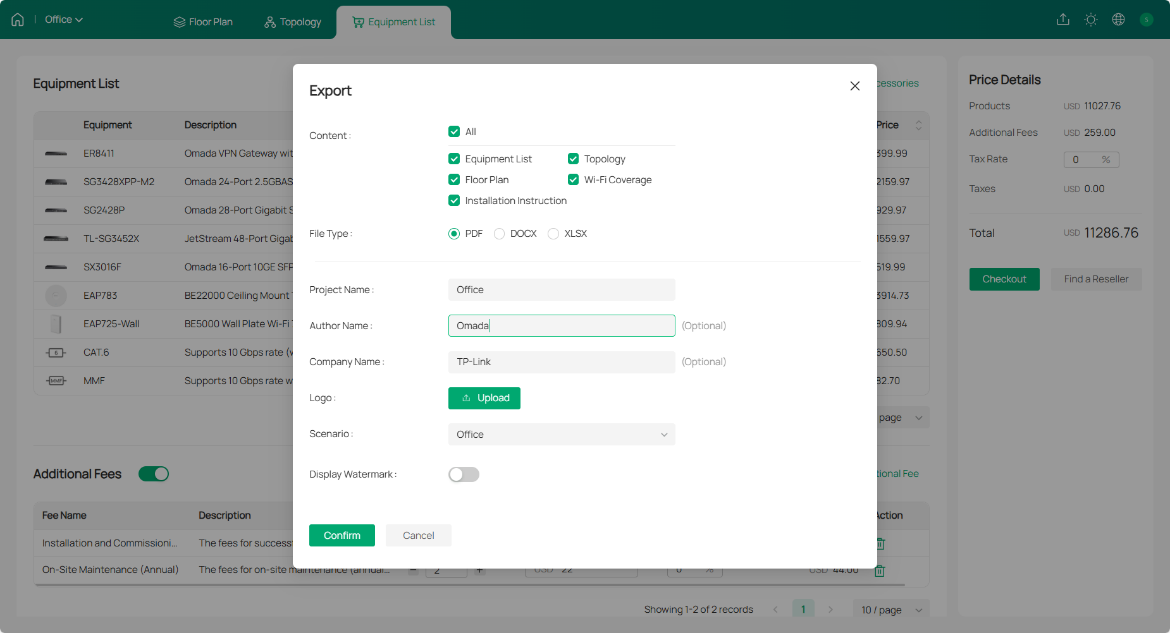Click the Confirm button
The width and height of the screenshot is (1170, 633).
pos(341,535)
